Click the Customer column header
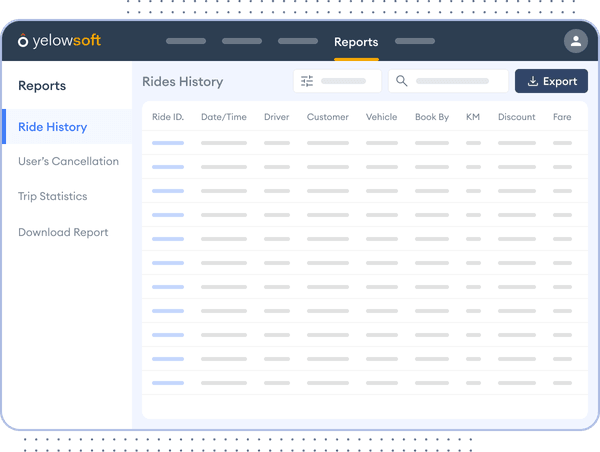The width and height of the screenshot is (600, 452). click(x=327, y=117)
